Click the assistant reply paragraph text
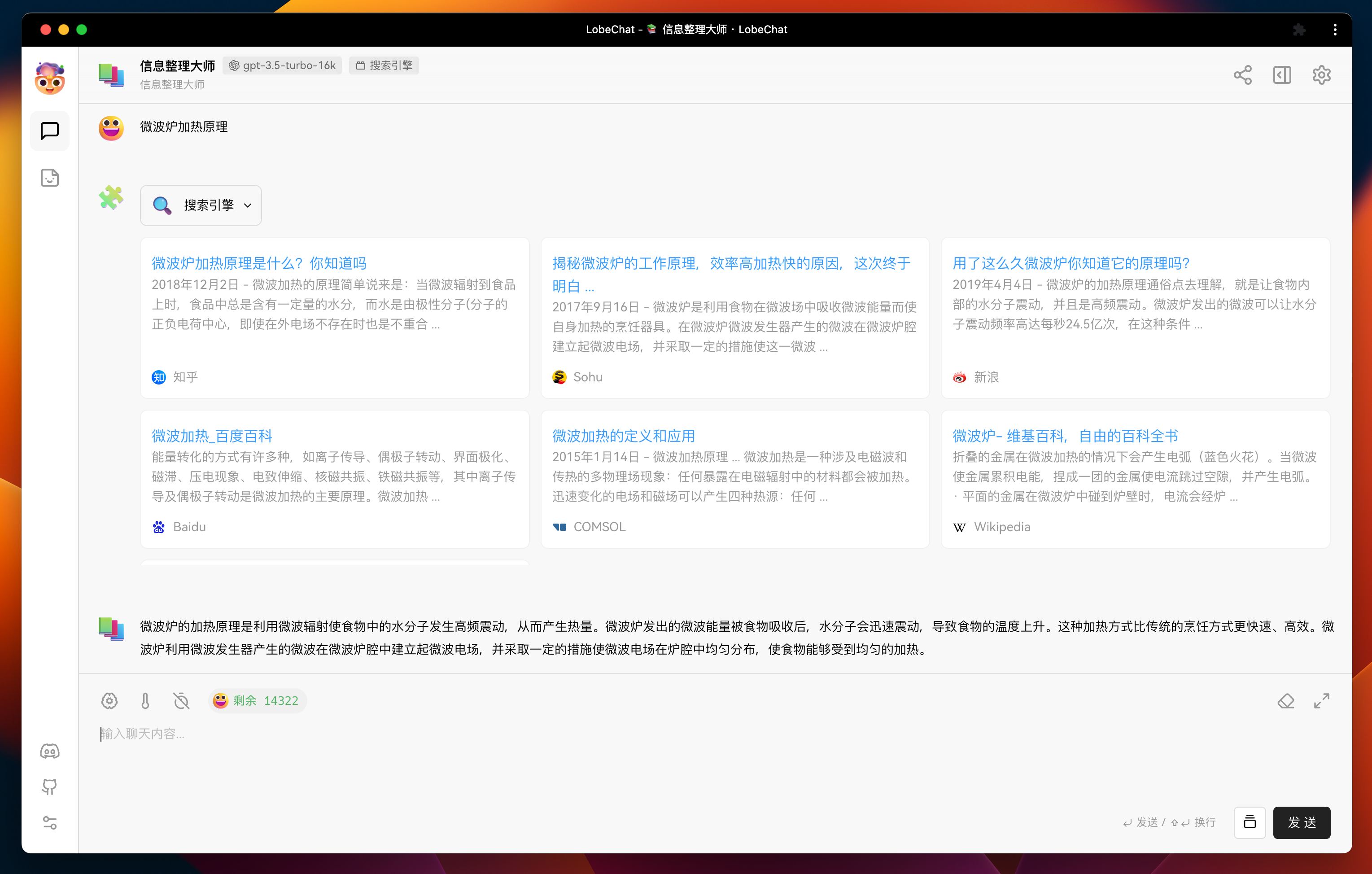The image size is (1372, 874). click(737, 638)
